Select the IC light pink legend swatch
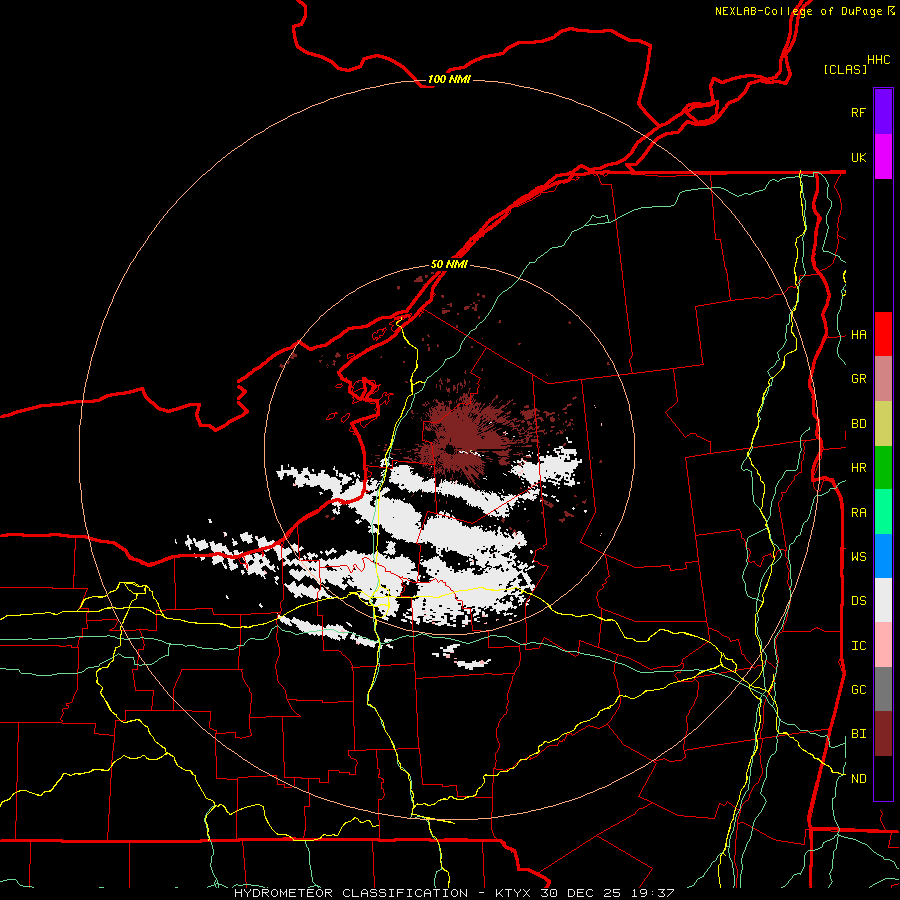This screenshot has height=900, width=900. [883, 645]
